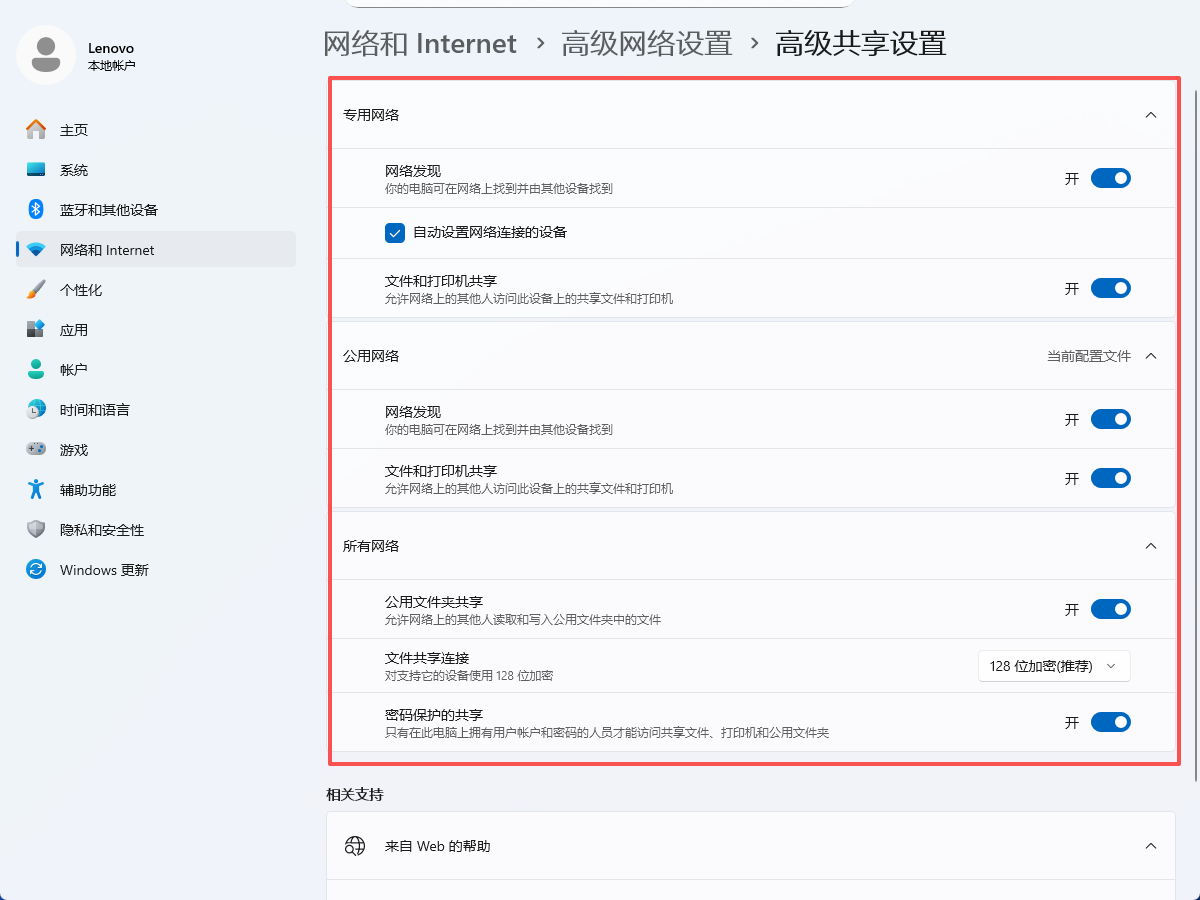Viewport: 1200px width, 900px height.
Task: Open Windows 更新 via its update icon
Action: 36,570
